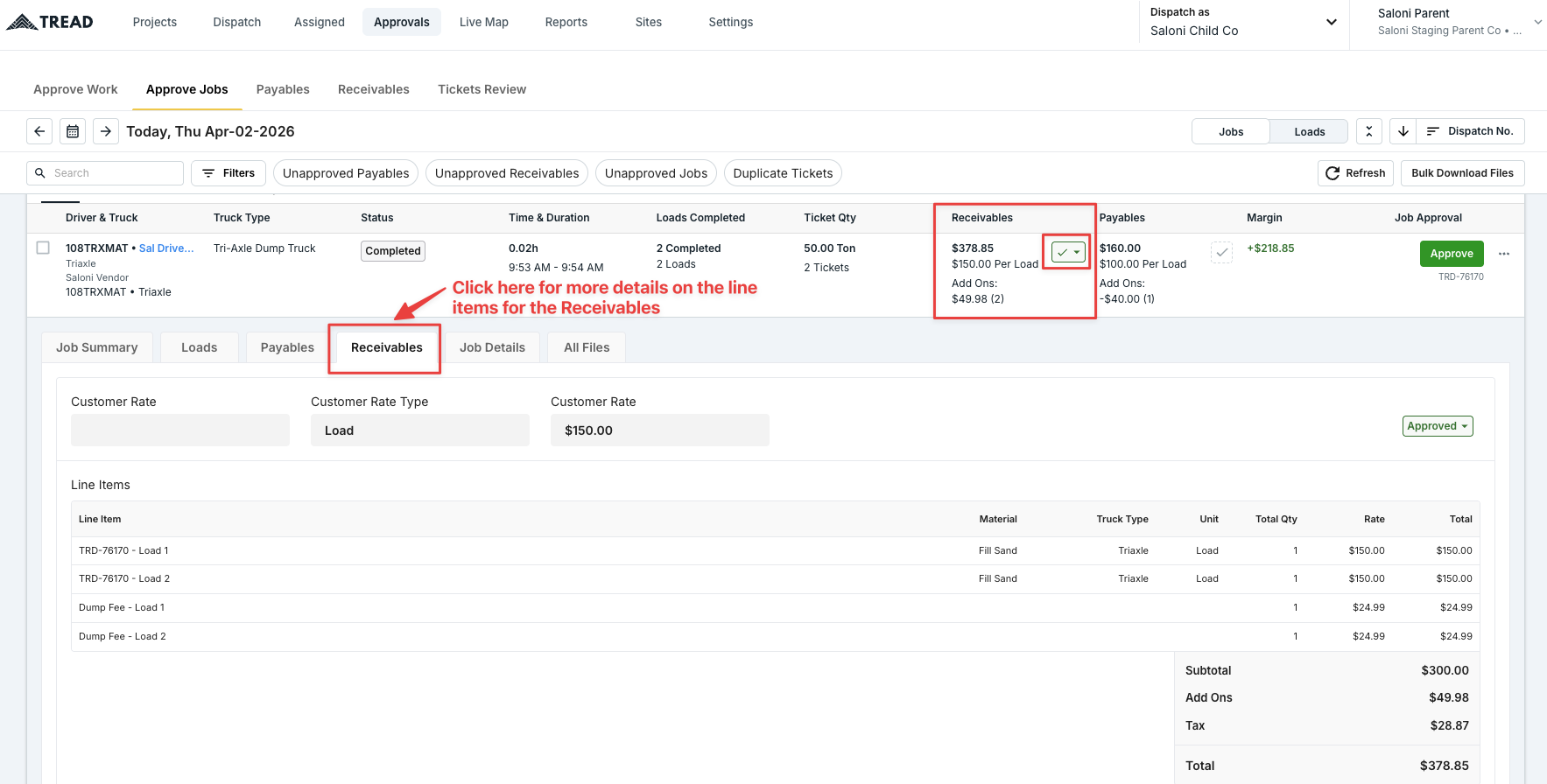
Task: Open the Dispatch No. sort dropdown
Action: [1470, 131]
